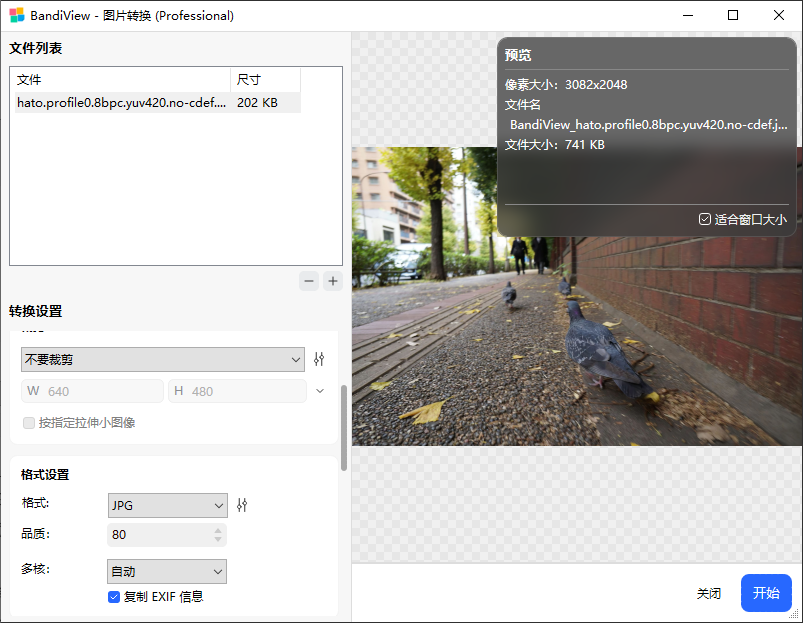The width and height of the screenshot is (803, 623).
Task: Expand size presets chevron beside H field
Action: tap(320, 391)
